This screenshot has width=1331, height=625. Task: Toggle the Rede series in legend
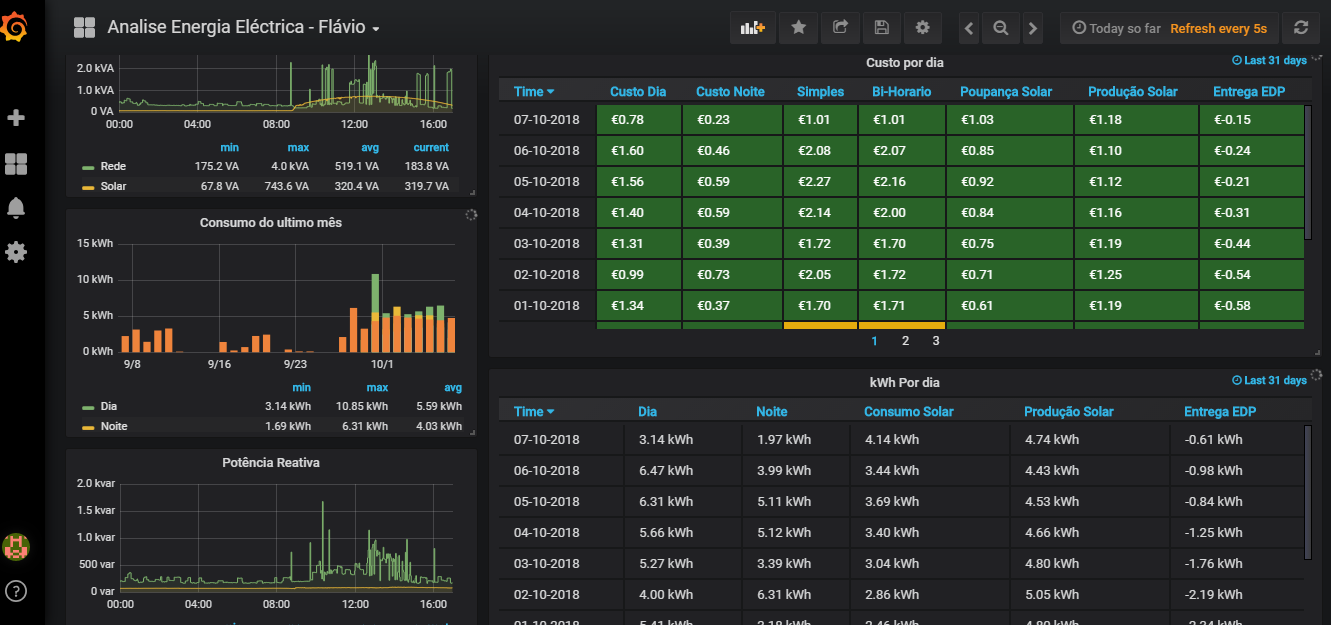[113, 166]
